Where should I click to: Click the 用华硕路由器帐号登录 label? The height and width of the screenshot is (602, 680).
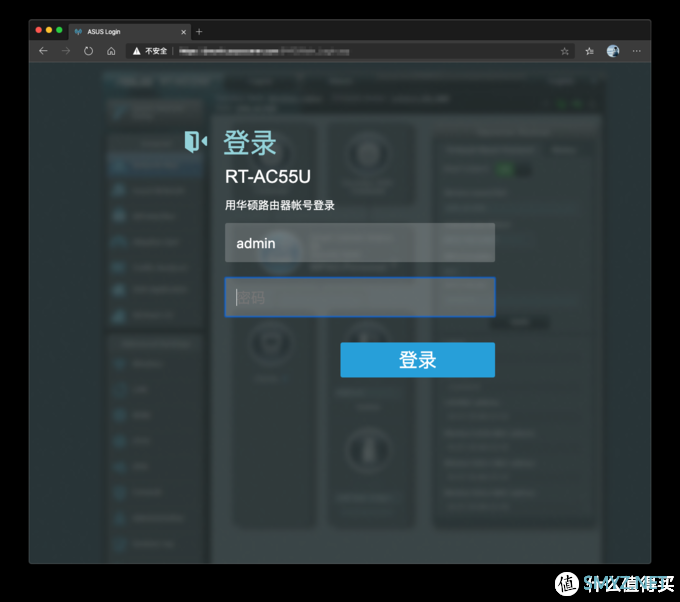tap(280, 205)
